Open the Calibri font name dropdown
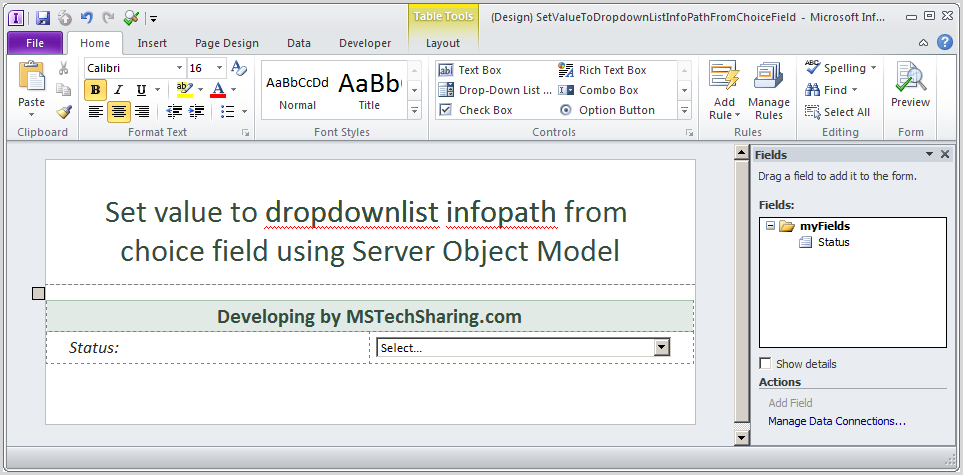This screenshot has width=963, height=475. coord(179,68)
